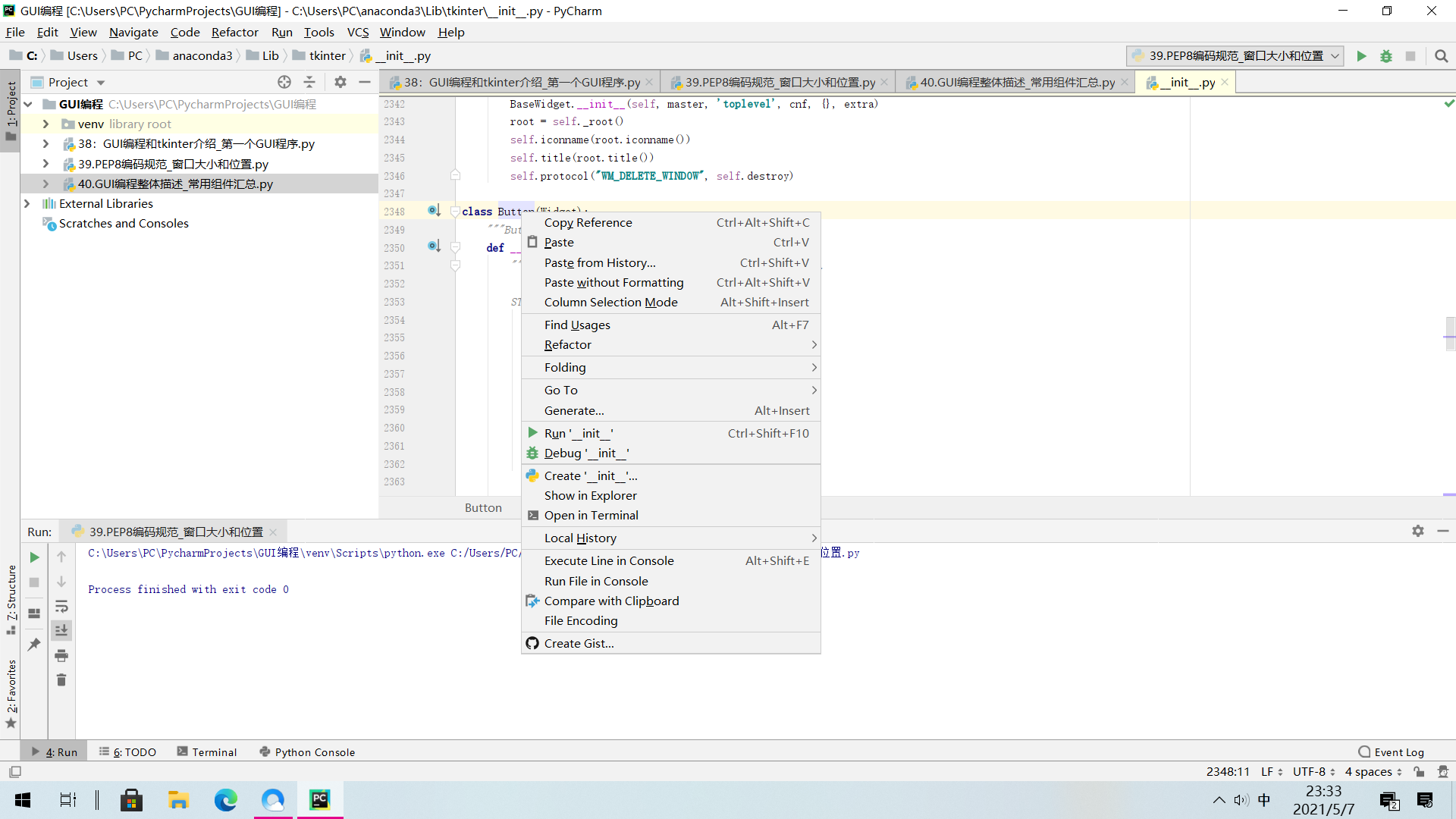Close the __init__.py editor tab

pyautogui.click(x=1225, y=82)
